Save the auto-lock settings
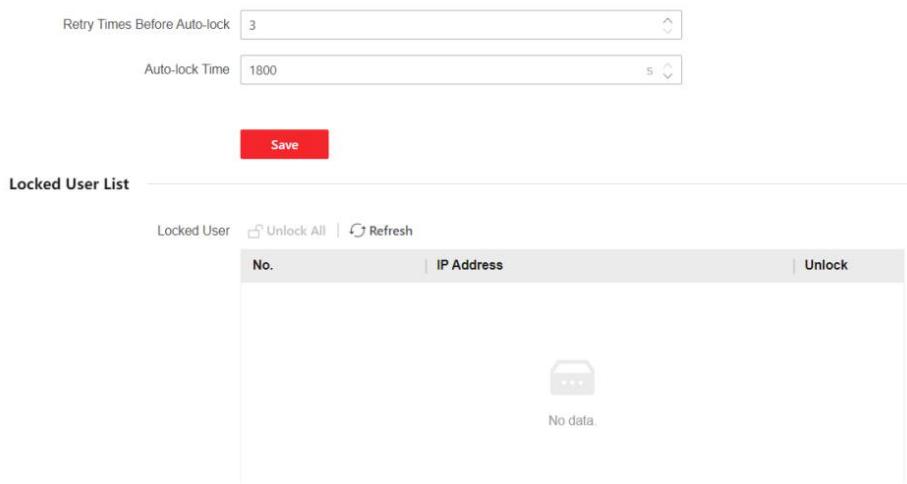This screenshot has height=484, width=907. click(x=284, y=144)
